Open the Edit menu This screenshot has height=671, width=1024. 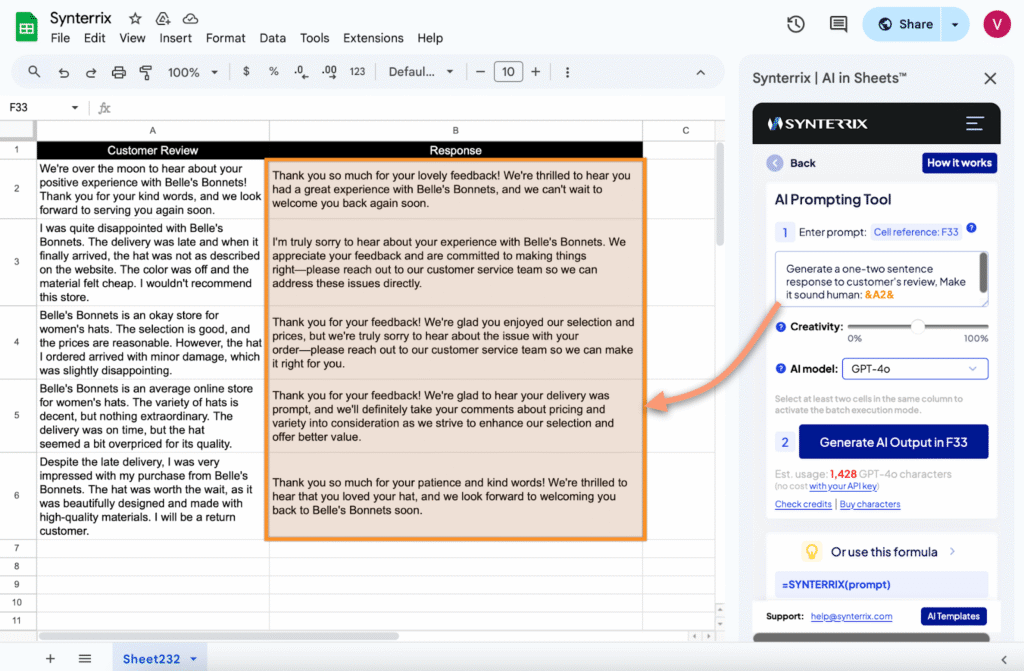[95, 38]
